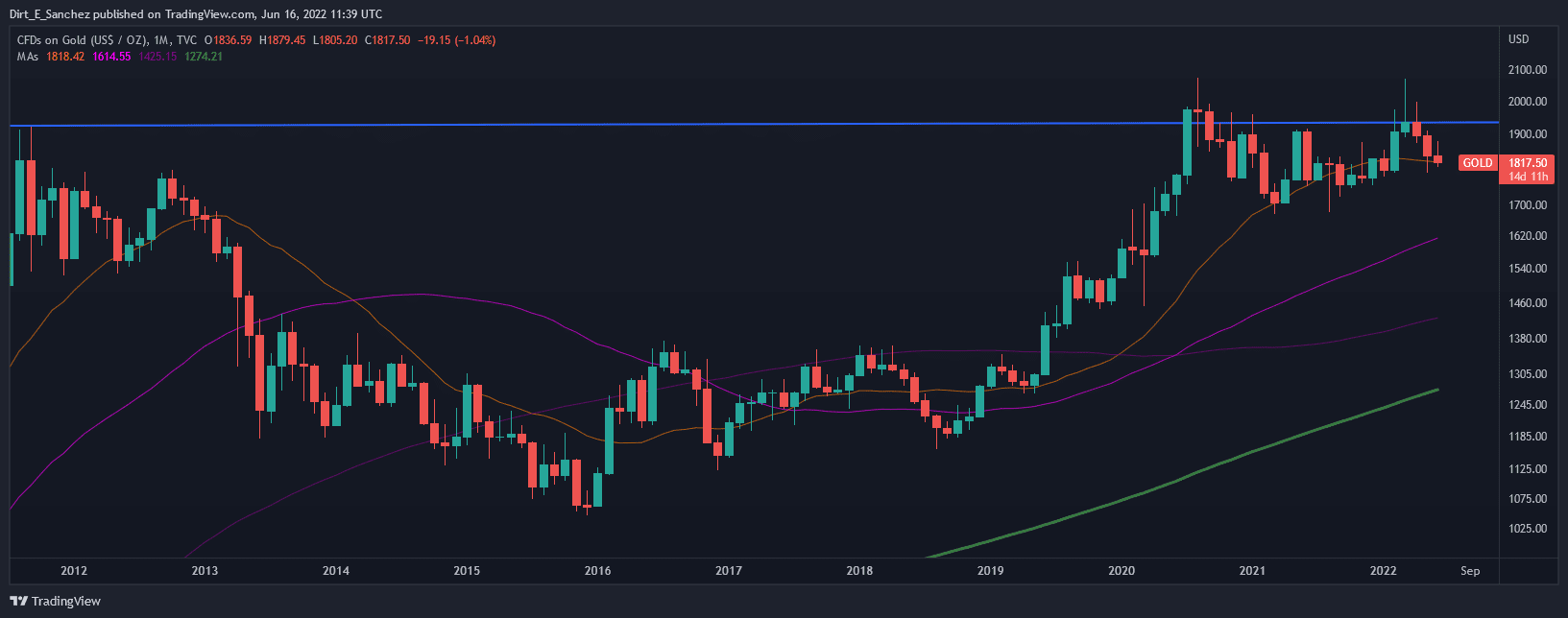1568x618 pixels.
Task: Click the 2100.00 price axis label
Action: click(1527, 70)
